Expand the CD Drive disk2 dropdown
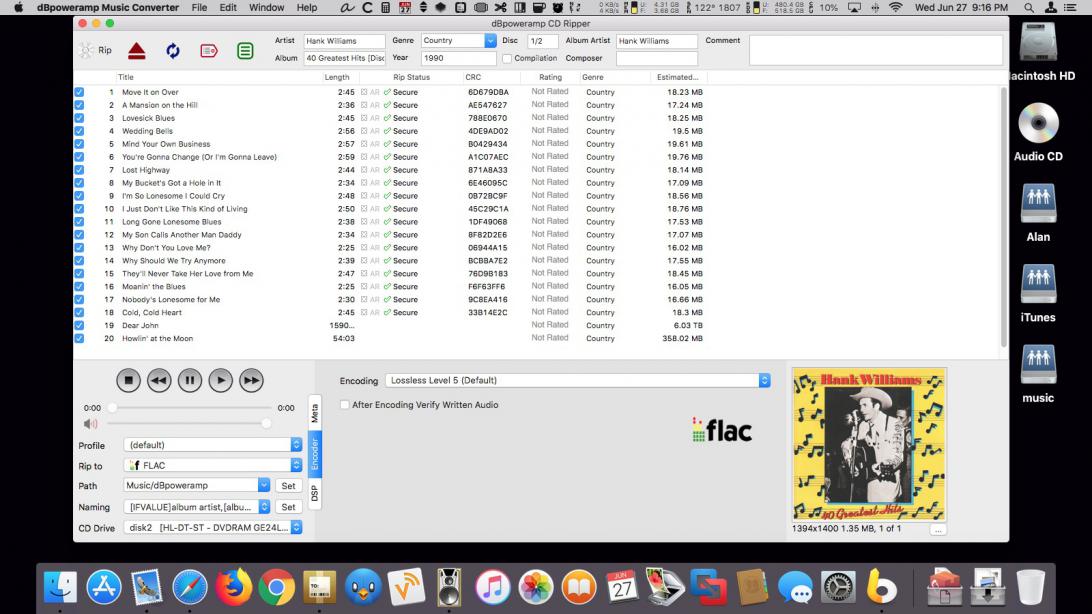1092x614 pixels. pyautogui.click(x=212, y=527)
